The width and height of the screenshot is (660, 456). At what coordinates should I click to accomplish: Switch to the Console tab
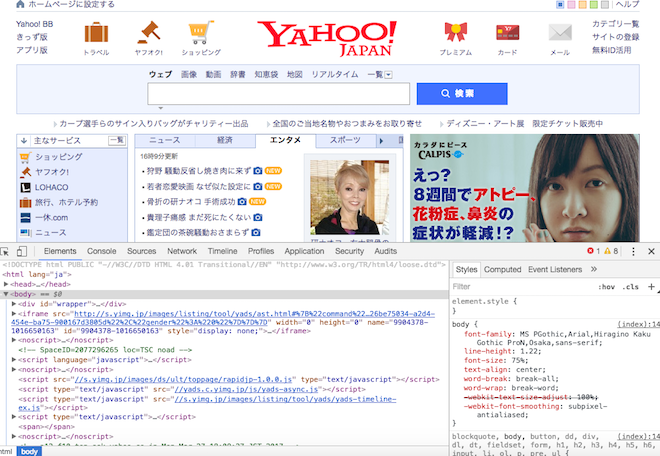pyautogui.click(x=101, y=251)
